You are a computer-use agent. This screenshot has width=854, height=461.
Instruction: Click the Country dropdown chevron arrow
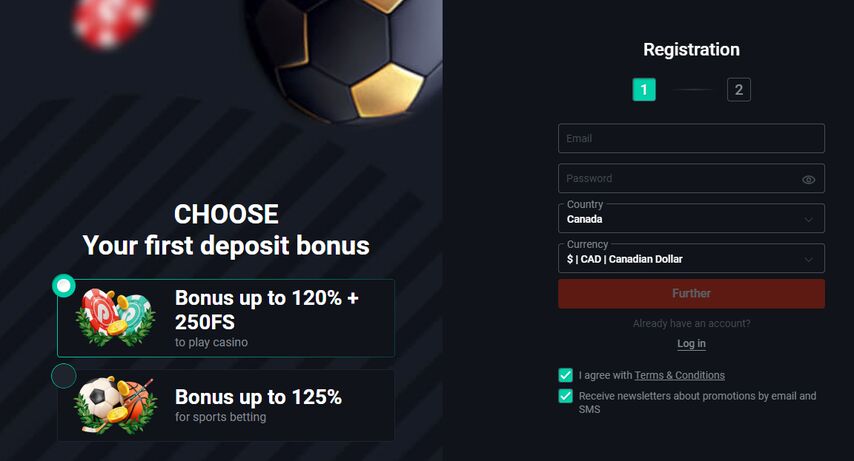click(808, 220)
